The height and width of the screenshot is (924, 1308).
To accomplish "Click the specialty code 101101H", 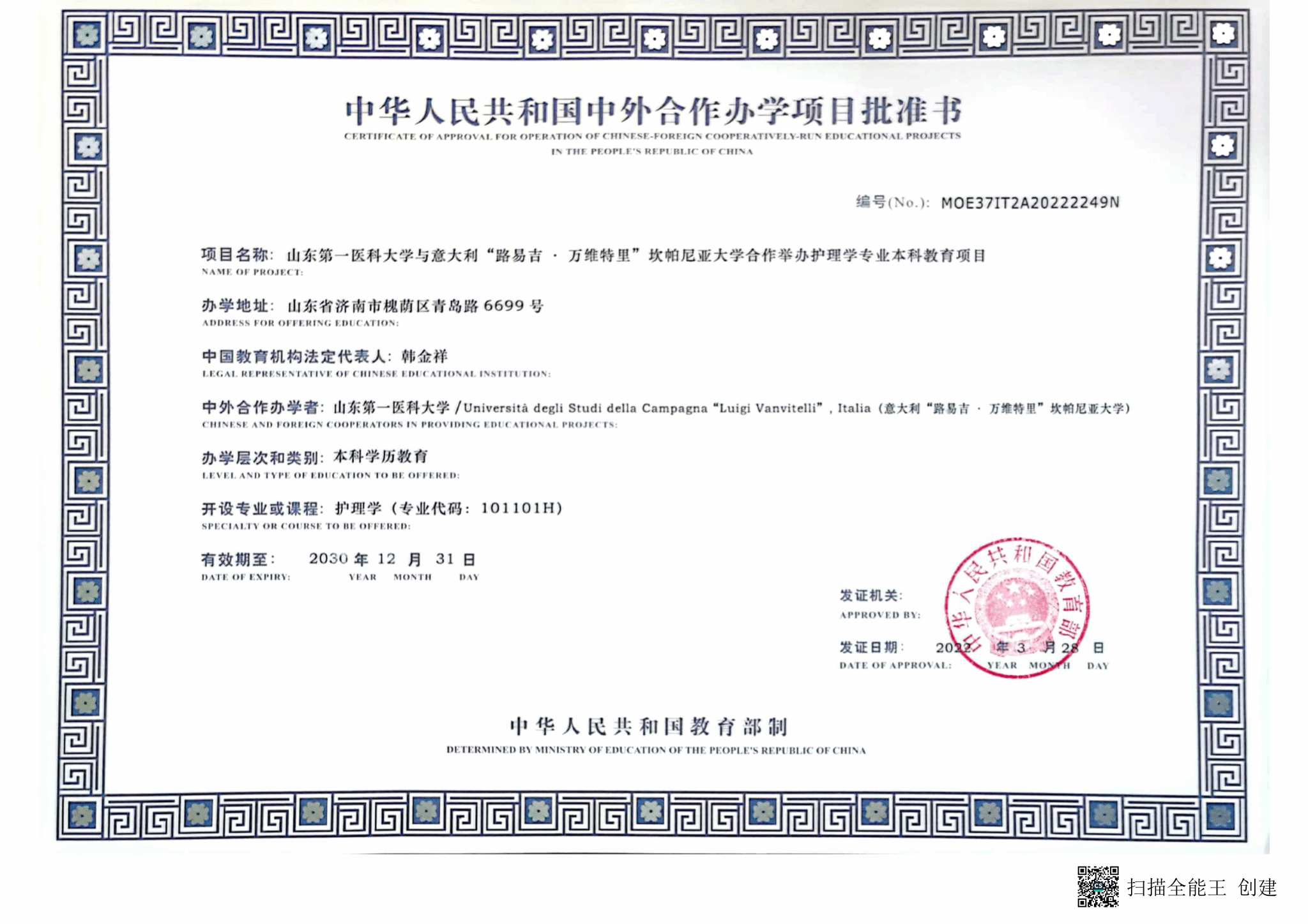I will (519, 508).
